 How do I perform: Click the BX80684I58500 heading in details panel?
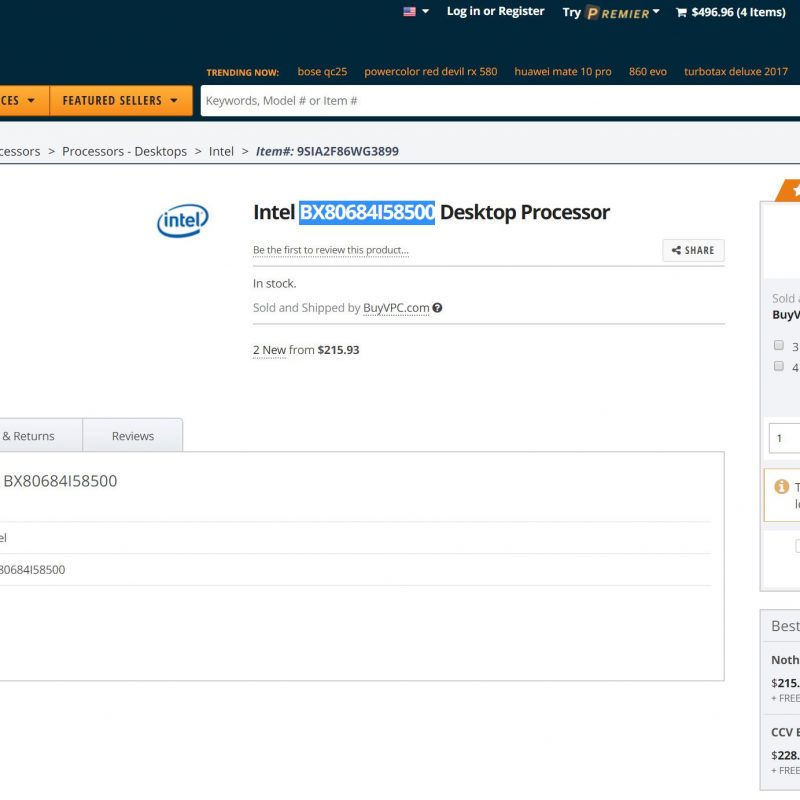60,481
